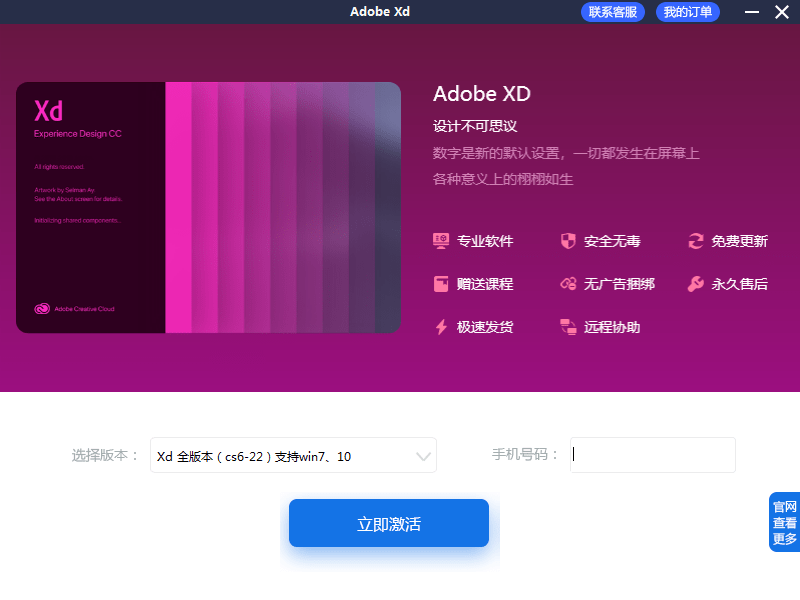
Task: Click the 极速发货 lightning bolt icon
Action: 441,327
